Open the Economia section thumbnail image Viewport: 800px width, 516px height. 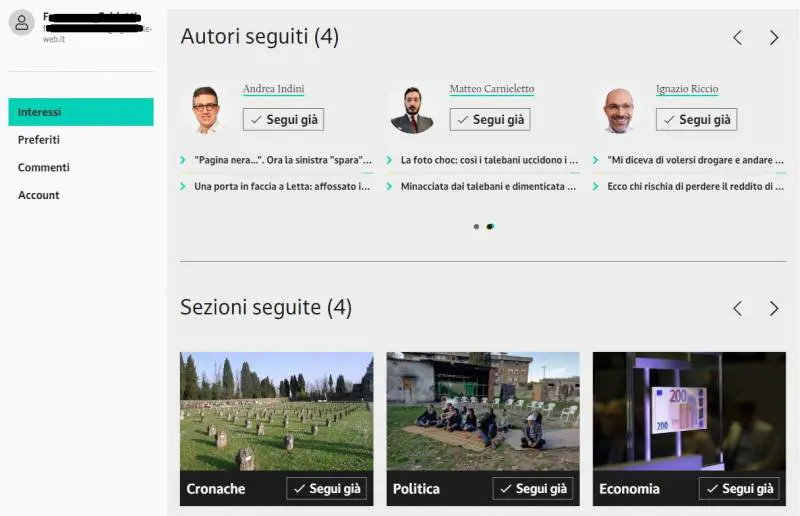coord(689,410)
